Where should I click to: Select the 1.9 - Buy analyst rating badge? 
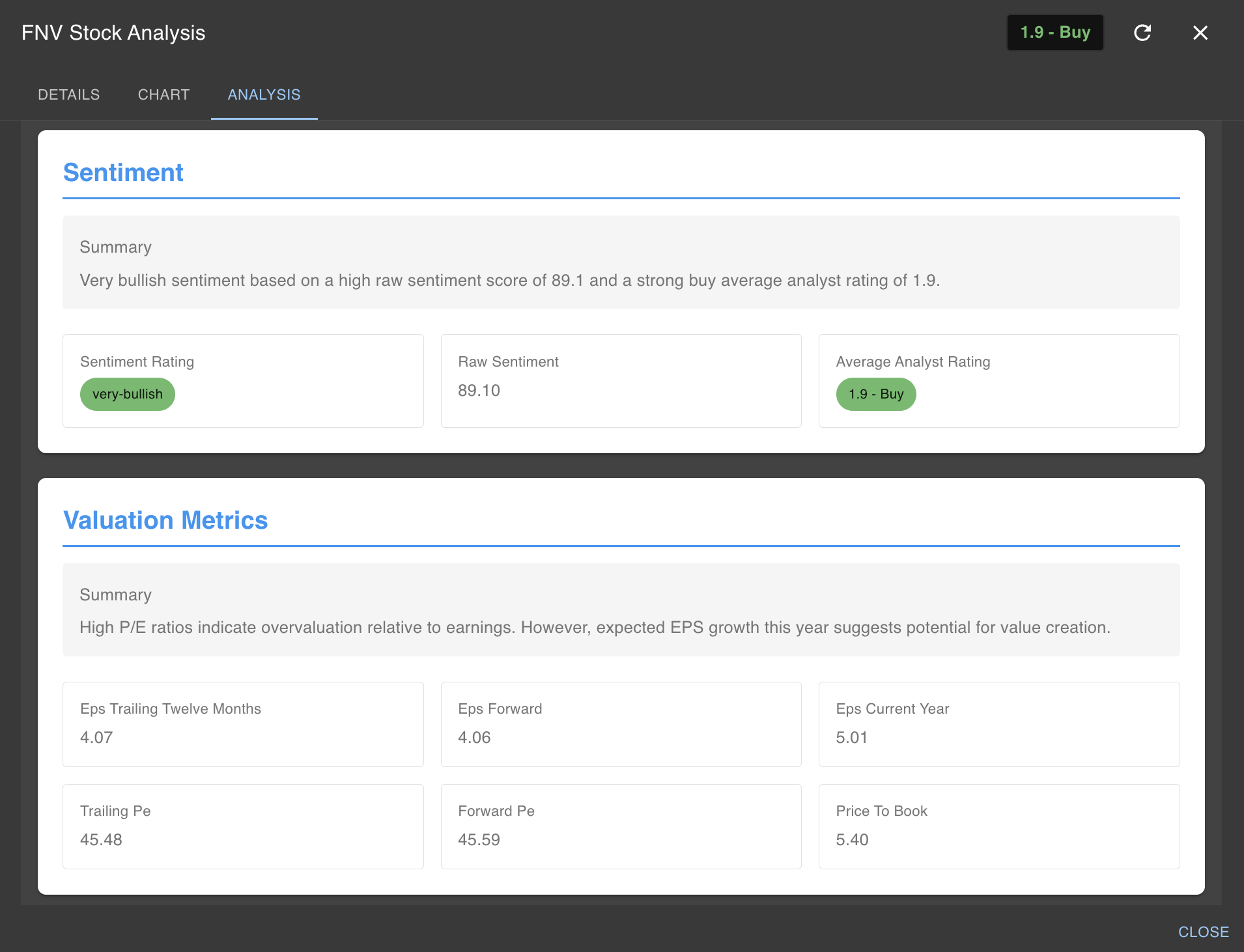point(875,394)
